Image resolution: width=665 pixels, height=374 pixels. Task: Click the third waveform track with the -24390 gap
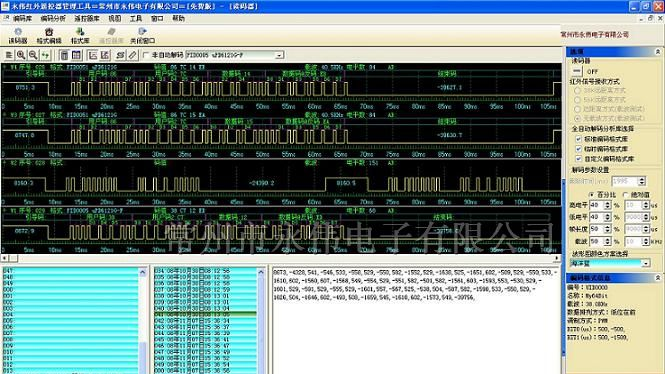click(x=282, y=183)
